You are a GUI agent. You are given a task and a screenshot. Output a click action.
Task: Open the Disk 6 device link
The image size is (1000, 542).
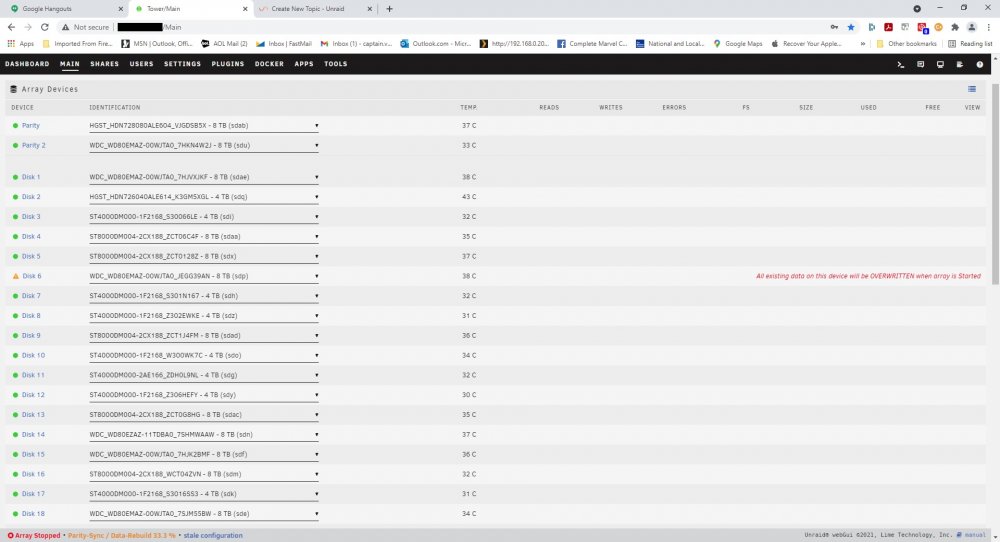32,276
